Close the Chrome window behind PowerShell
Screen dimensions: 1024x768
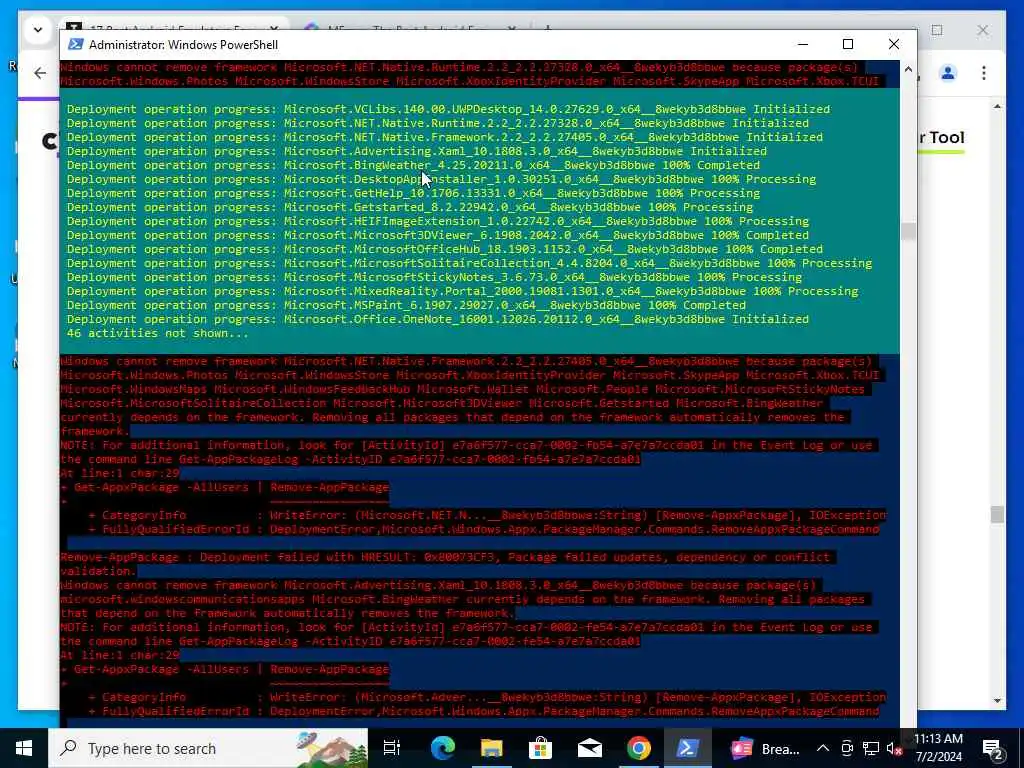983,30
